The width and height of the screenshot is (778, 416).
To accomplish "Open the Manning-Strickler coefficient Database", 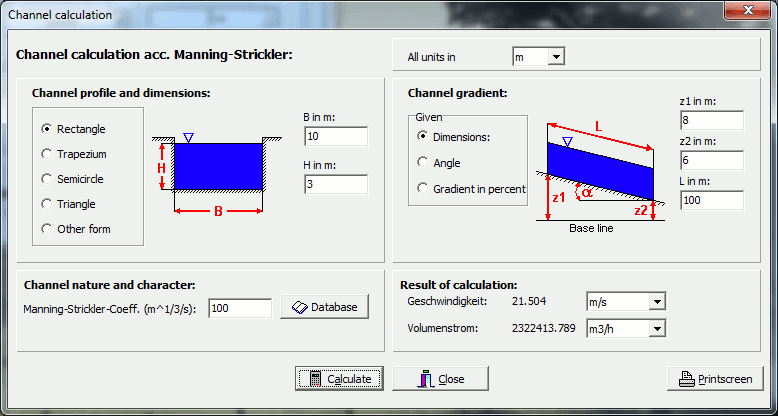I will (324, 307).
